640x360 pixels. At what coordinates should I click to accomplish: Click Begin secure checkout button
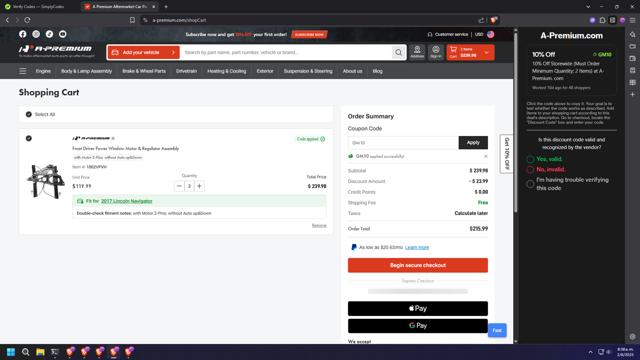[418, 265]
